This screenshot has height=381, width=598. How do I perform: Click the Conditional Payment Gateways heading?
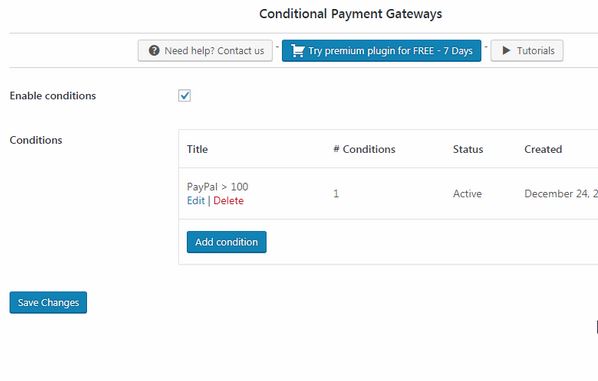[x=350, y=14]
